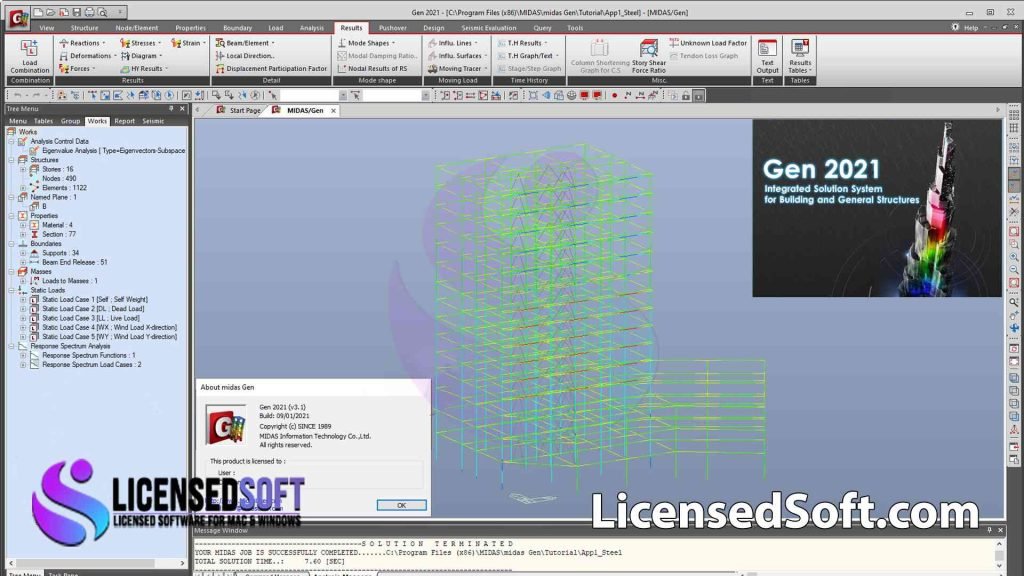The height and width of the screenshot is (576, 1024).
Task: Select Response Spectrum Load Cases : 2
Action: pyautogui.click(x=91, y=365)
